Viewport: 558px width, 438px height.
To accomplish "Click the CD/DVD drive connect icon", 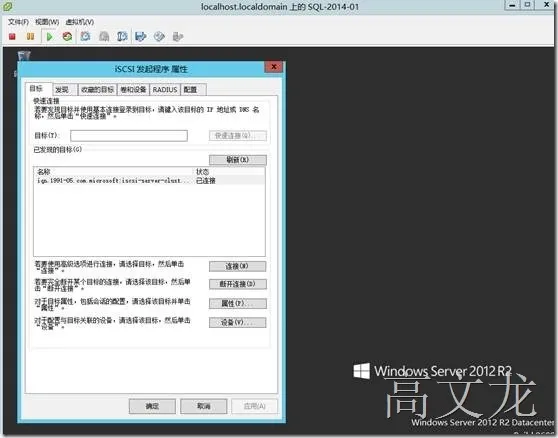I will (159, 36).
